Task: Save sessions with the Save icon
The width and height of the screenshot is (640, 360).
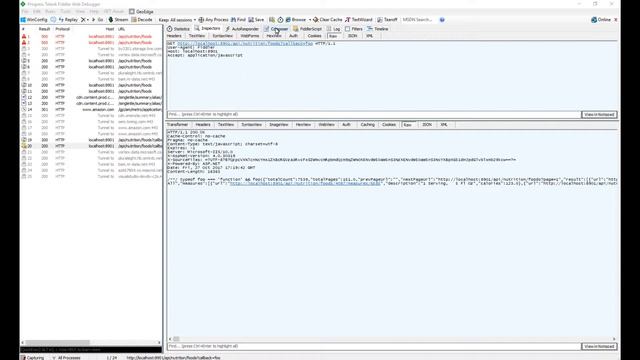Action: click(256, 20)
